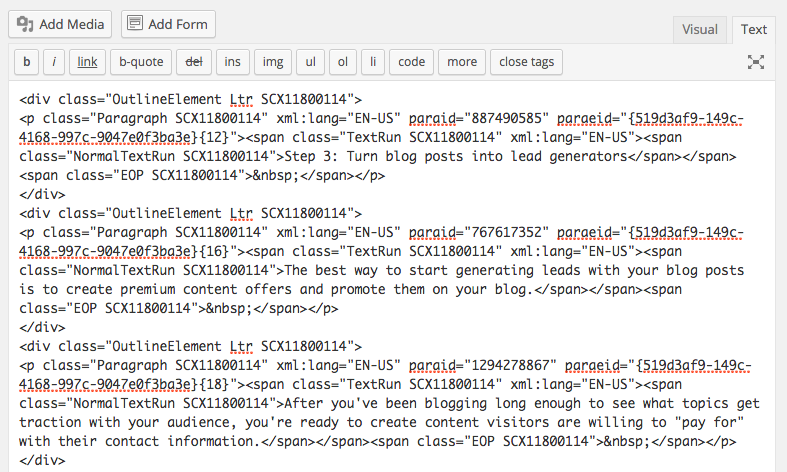Click the text 'traction with your audience'
This screenshot has width=787, height=472.
click(x=125, y=422)
